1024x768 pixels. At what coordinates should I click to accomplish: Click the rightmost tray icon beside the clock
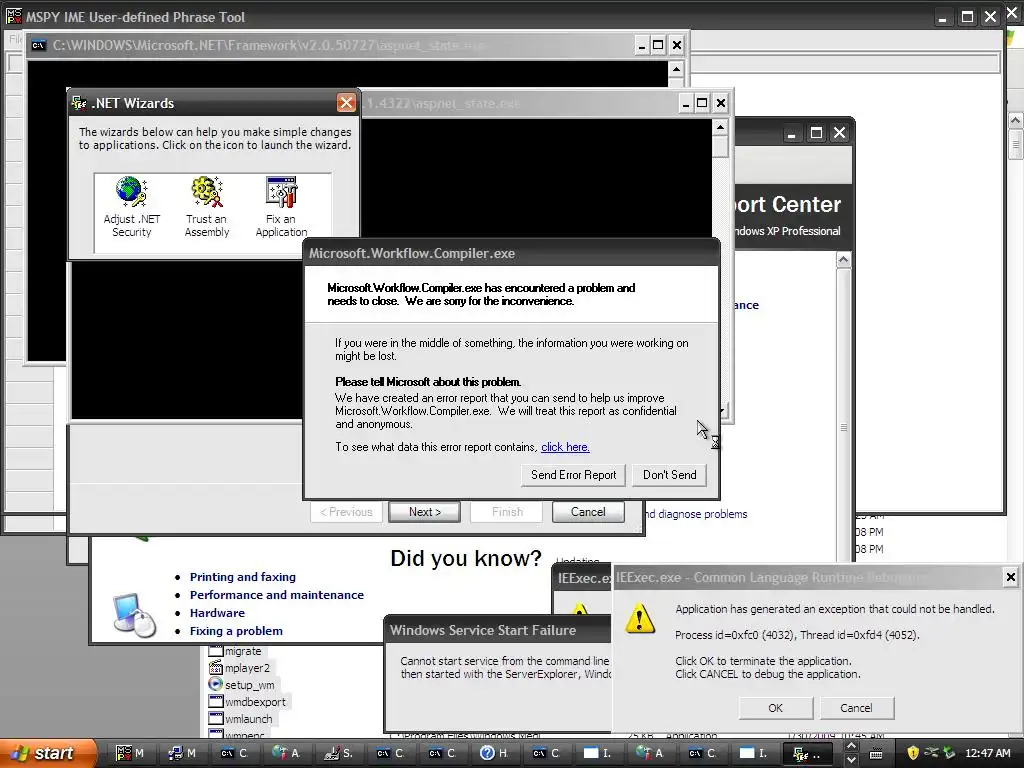coord(949,753)
